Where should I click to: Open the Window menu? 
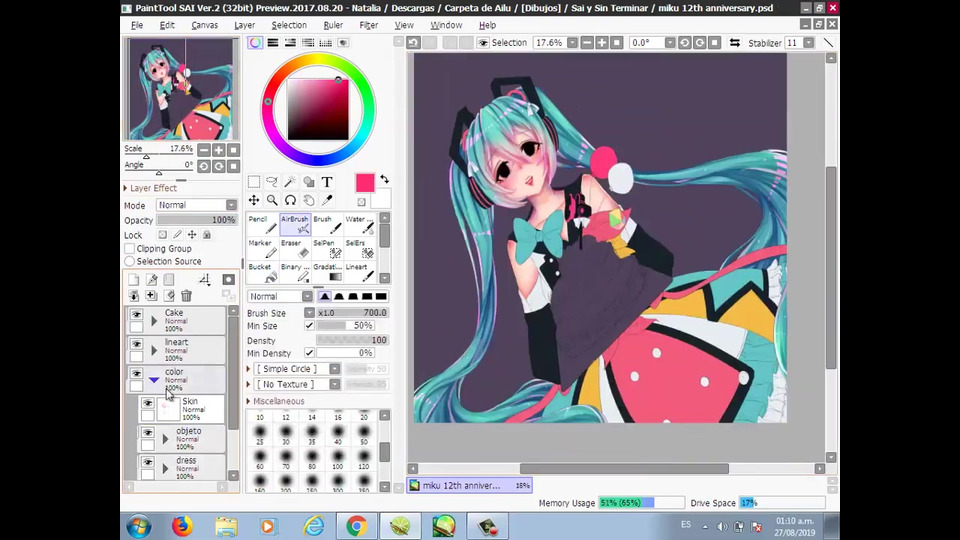coord(446,25)
